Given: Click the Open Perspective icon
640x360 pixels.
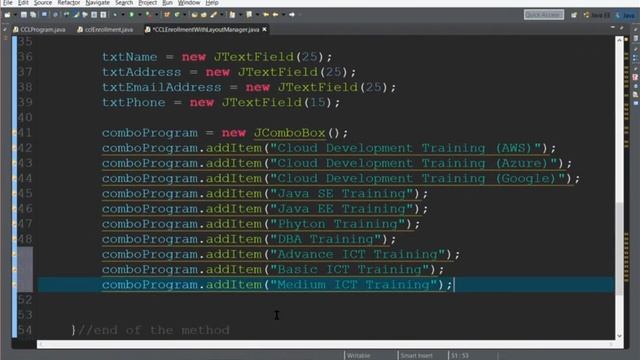Looking at the screenshot, I should pos(574,15).
